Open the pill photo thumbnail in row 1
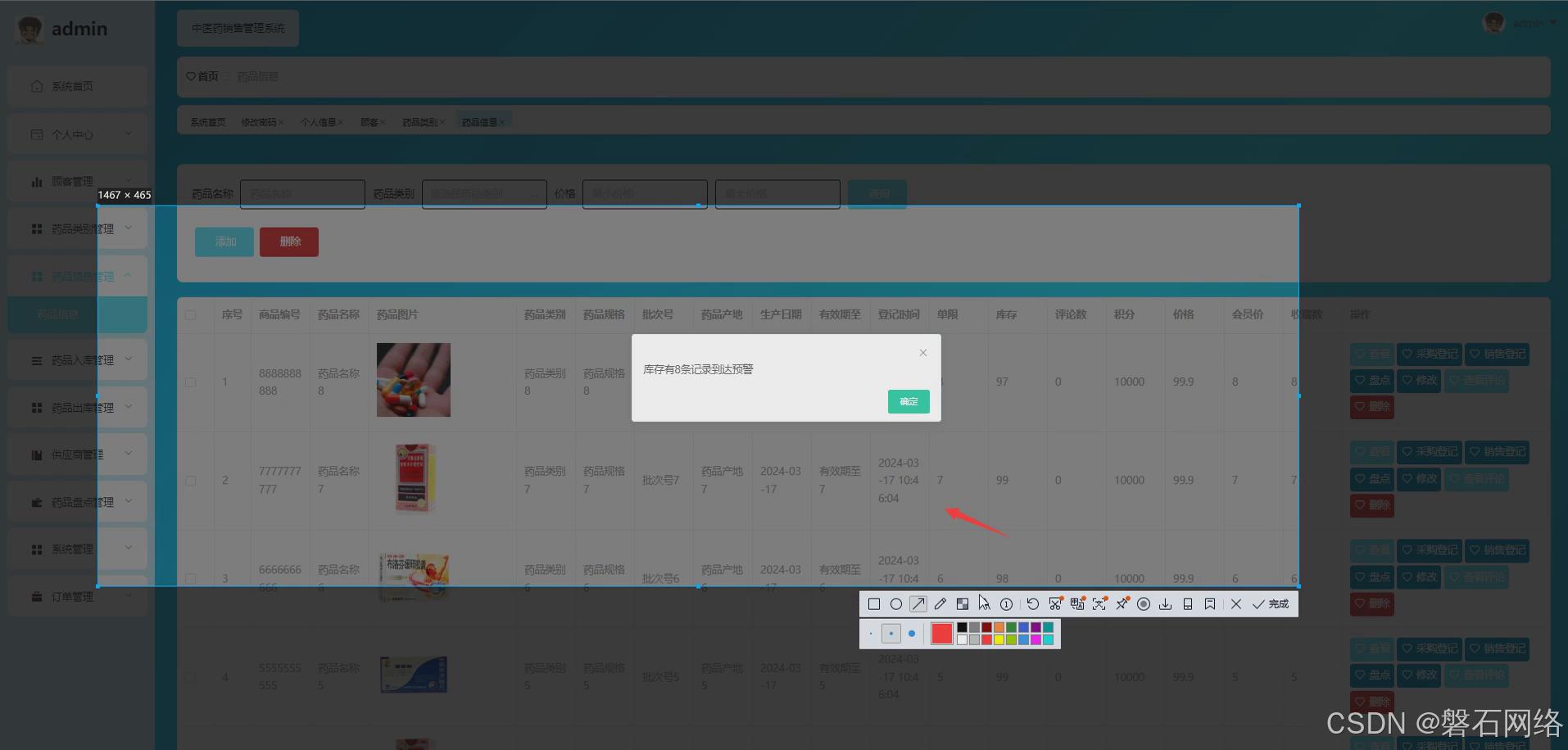 [x=414, y=380]
